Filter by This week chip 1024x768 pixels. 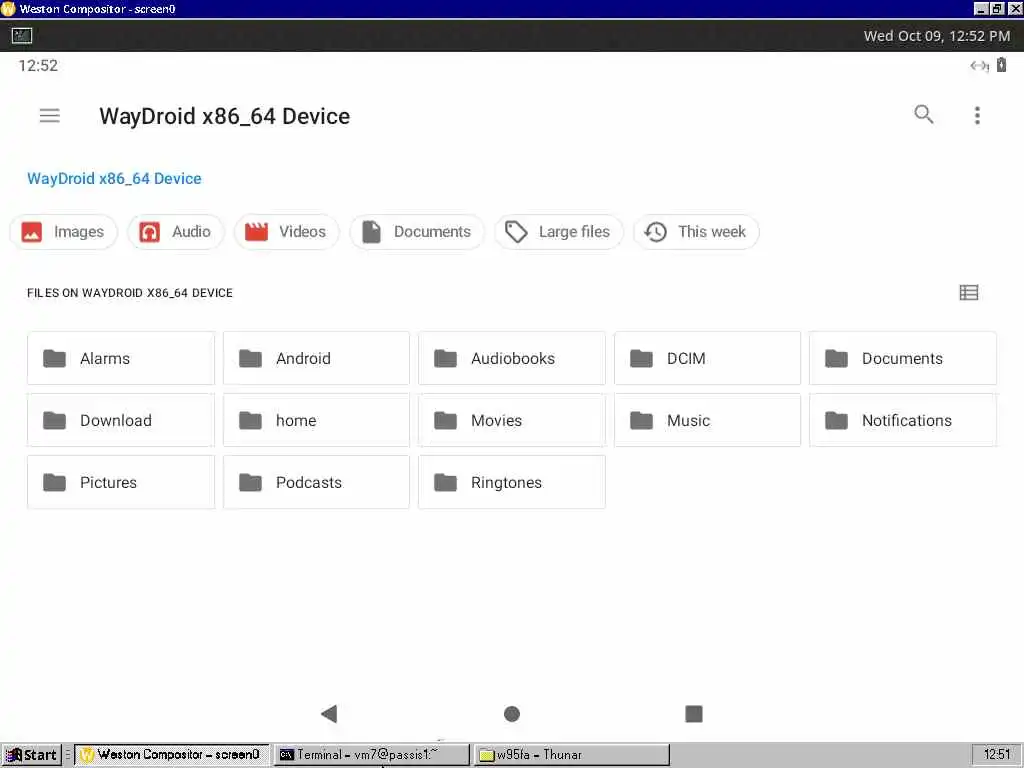(696, 232)
